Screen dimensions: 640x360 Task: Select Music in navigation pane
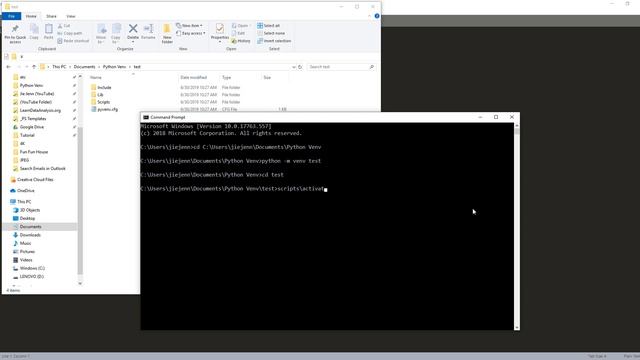click(25, 243)
